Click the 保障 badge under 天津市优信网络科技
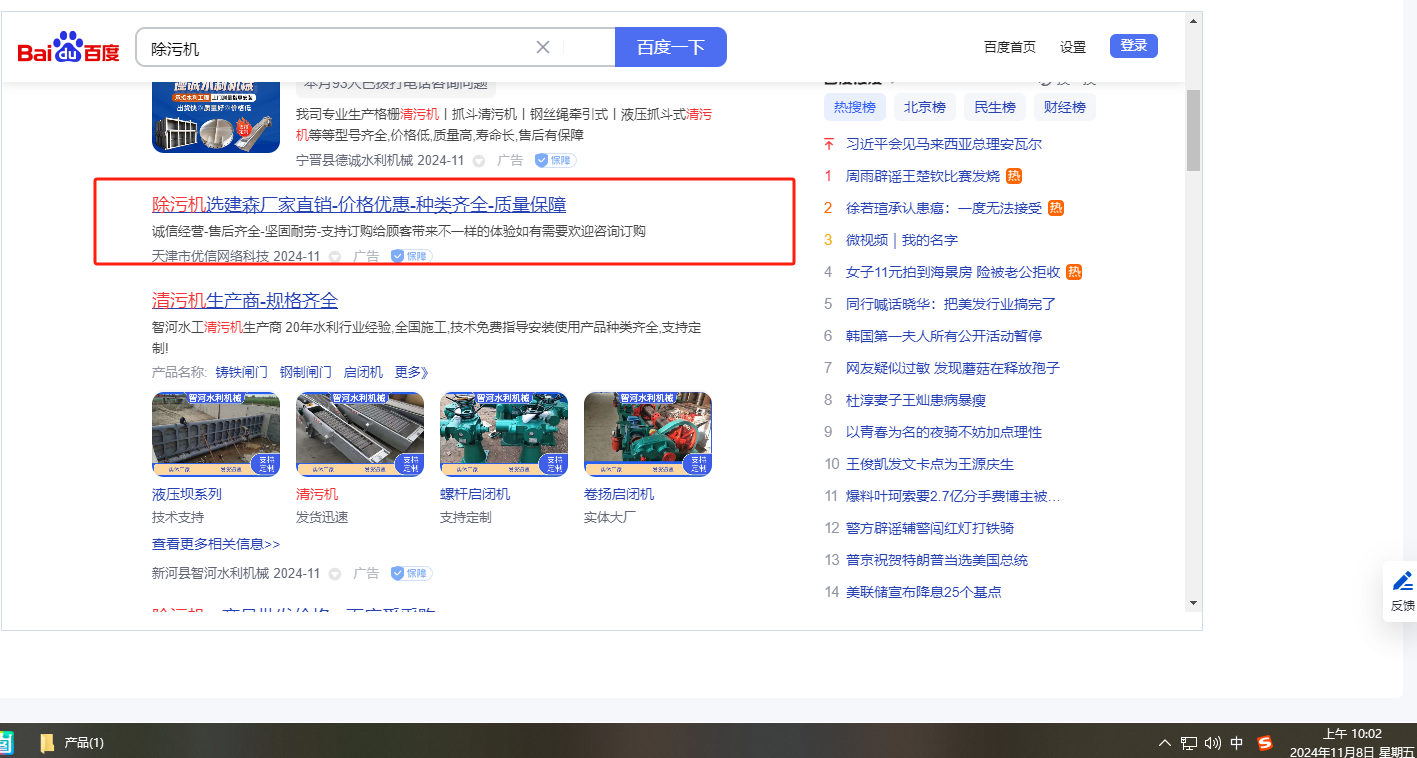Viewport: 1417px width, 758px height. pyautogui.click(x=411, y=256)
